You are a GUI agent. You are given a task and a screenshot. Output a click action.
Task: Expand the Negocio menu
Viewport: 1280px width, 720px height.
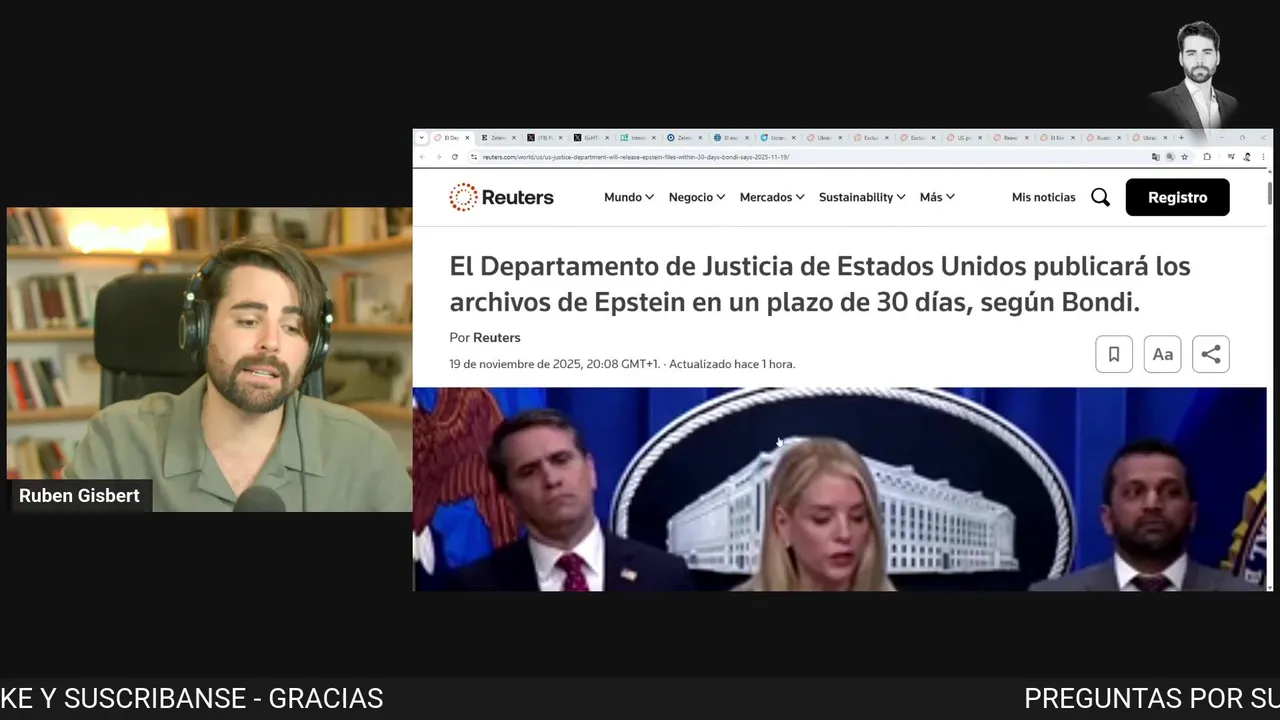[x=697, y=197]
